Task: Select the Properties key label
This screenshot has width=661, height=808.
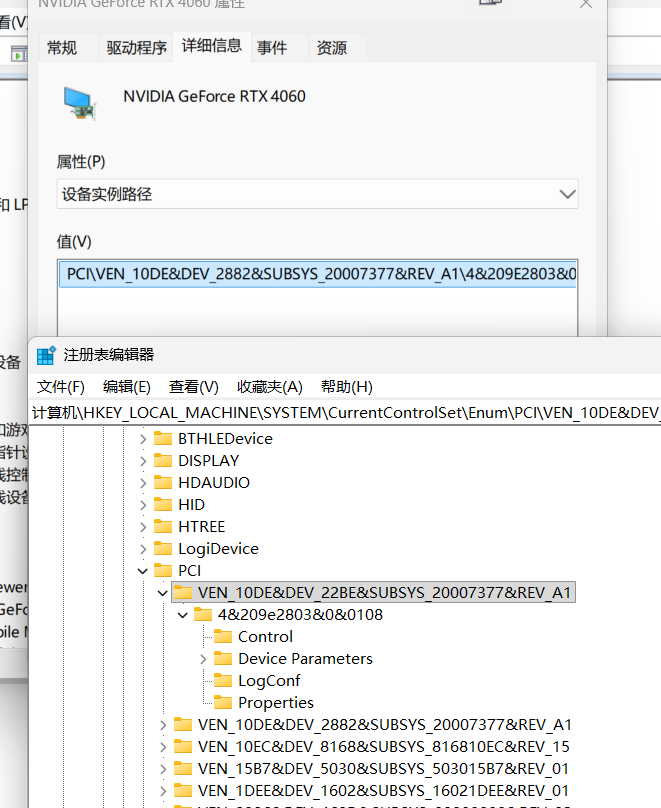Action: [x=276, y=703]
